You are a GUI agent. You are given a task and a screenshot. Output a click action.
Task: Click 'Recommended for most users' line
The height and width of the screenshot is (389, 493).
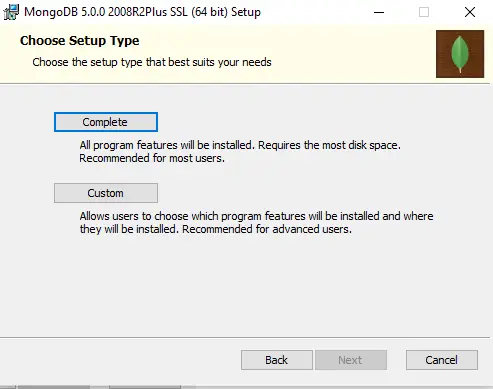(152, 158)
